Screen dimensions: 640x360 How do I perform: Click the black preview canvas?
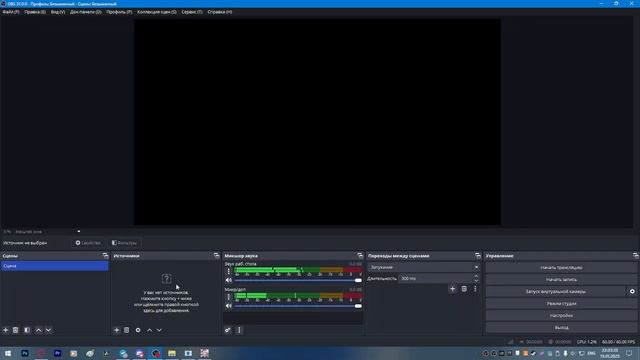[x=318, y=122]
